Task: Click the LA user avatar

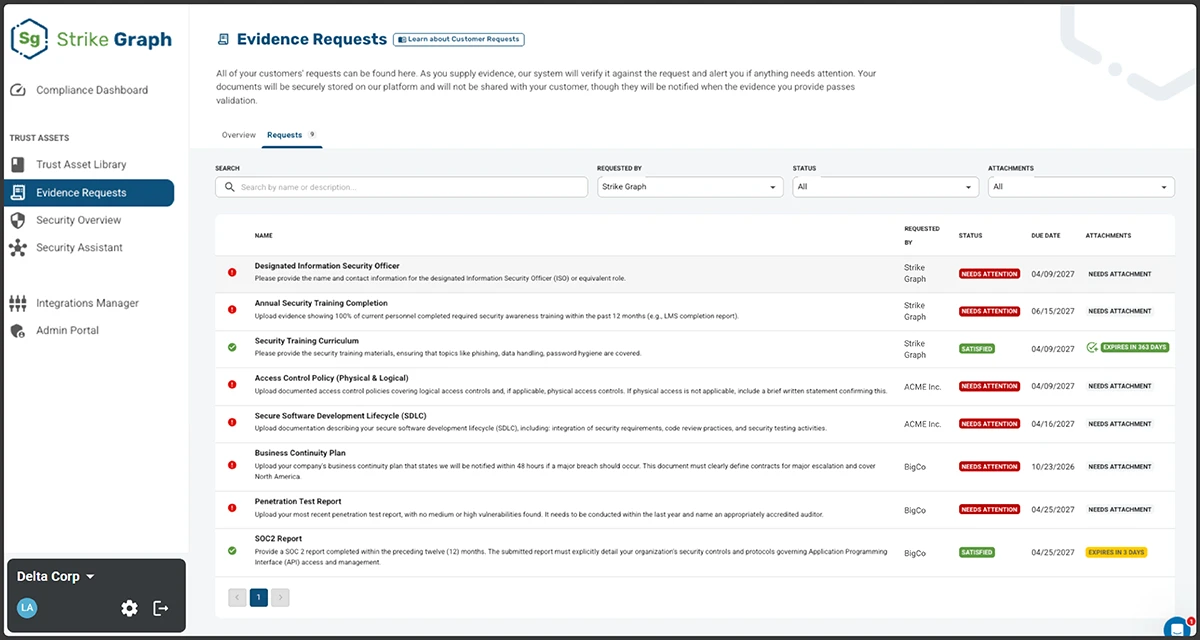Action: pos(27,608)
